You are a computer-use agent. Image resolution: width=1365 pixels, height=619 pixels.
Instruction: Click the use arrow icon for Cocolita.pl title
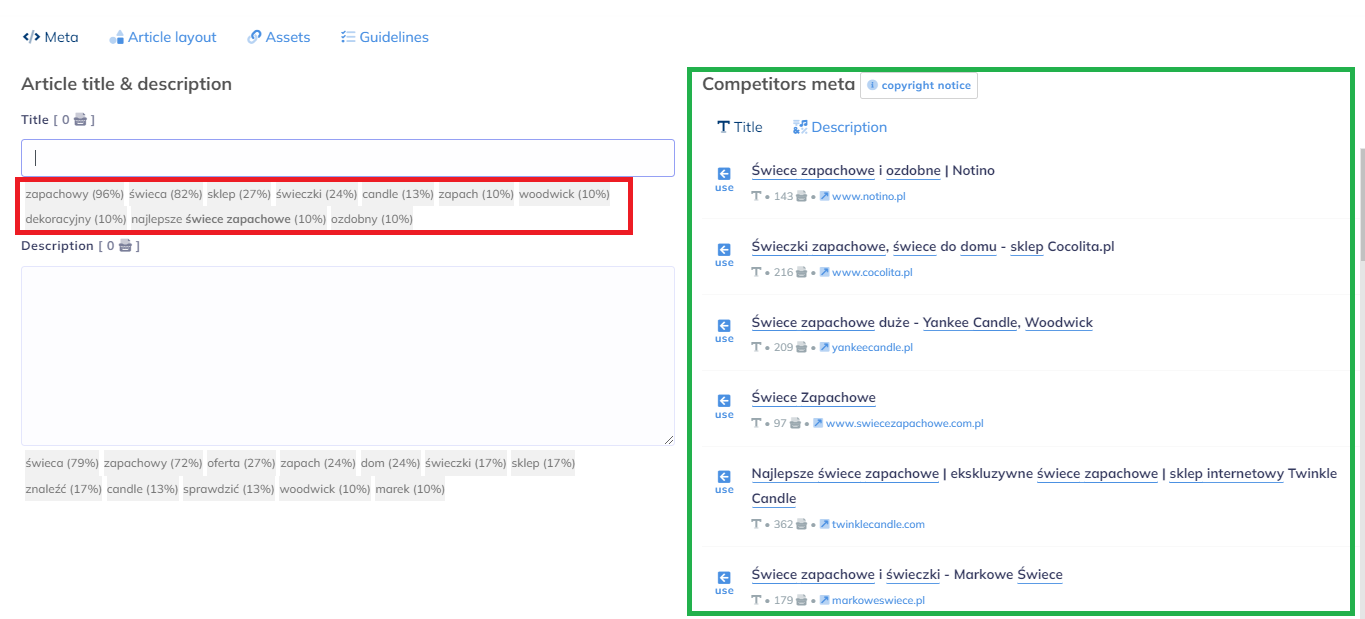click(724, 250)
